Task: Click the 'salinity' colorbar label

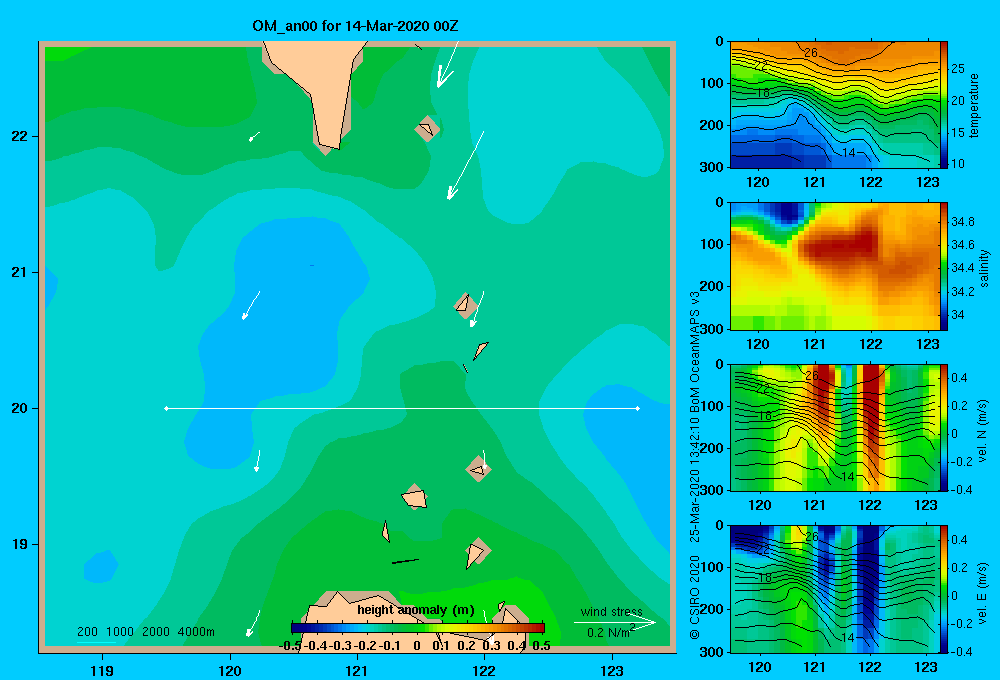Action: 984,268
